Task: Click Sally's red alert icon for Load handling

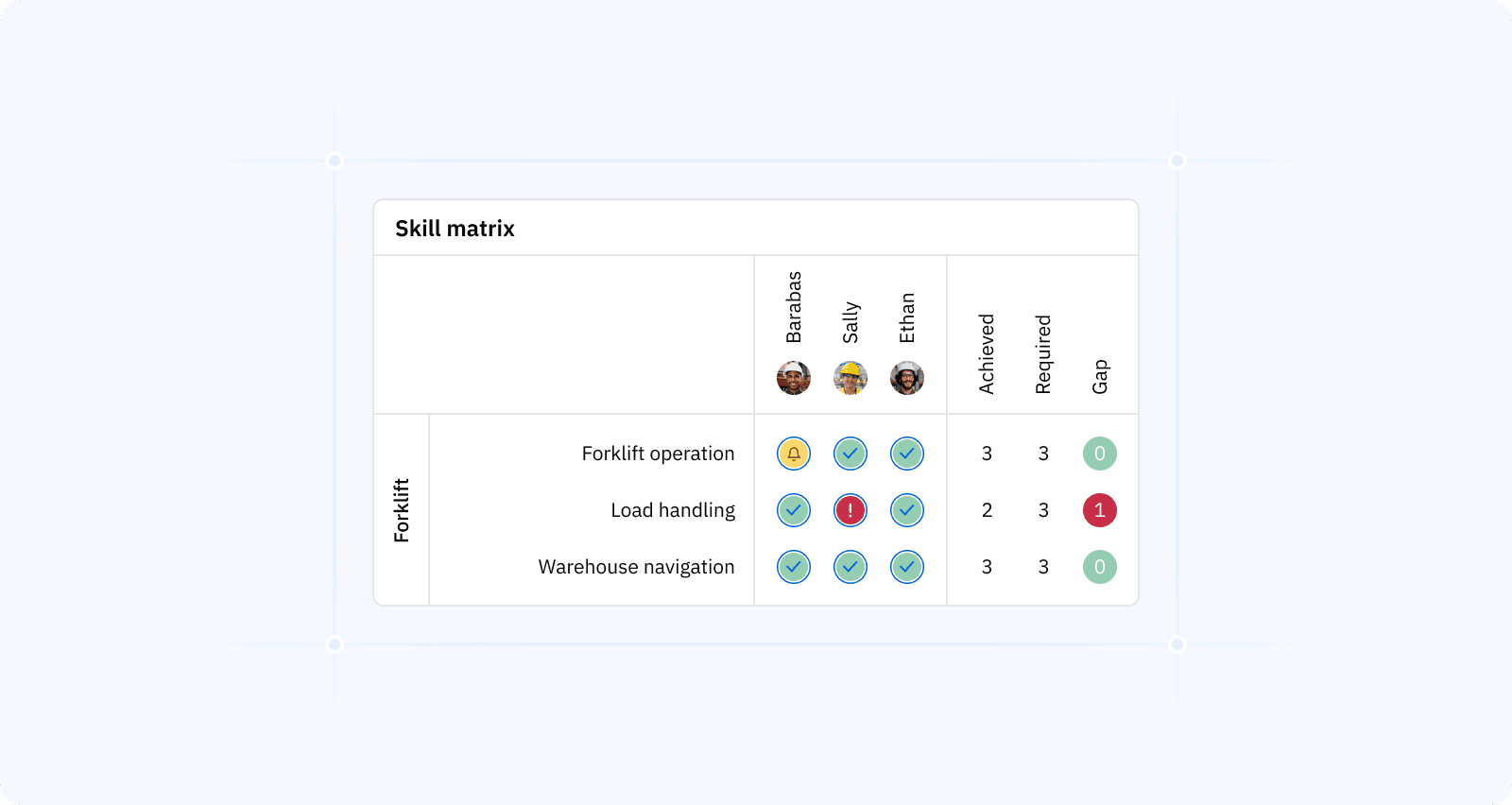Action: pos(850,510)
